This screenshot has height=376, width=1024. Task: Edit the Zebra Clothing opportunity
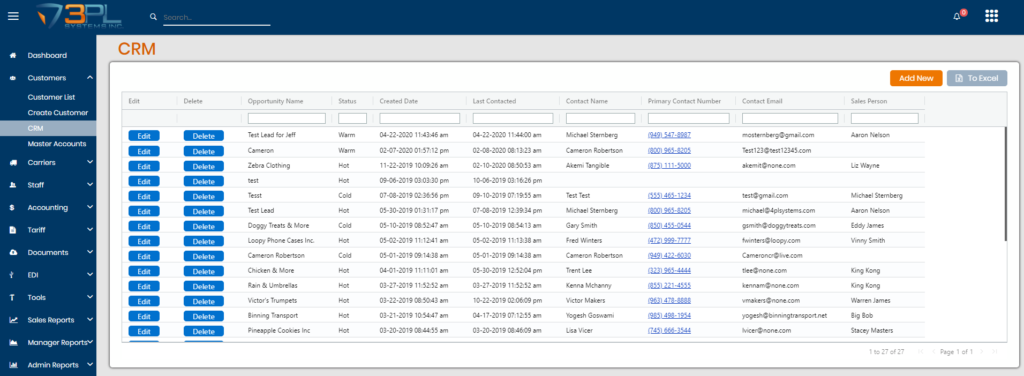[x=144, y=166]
